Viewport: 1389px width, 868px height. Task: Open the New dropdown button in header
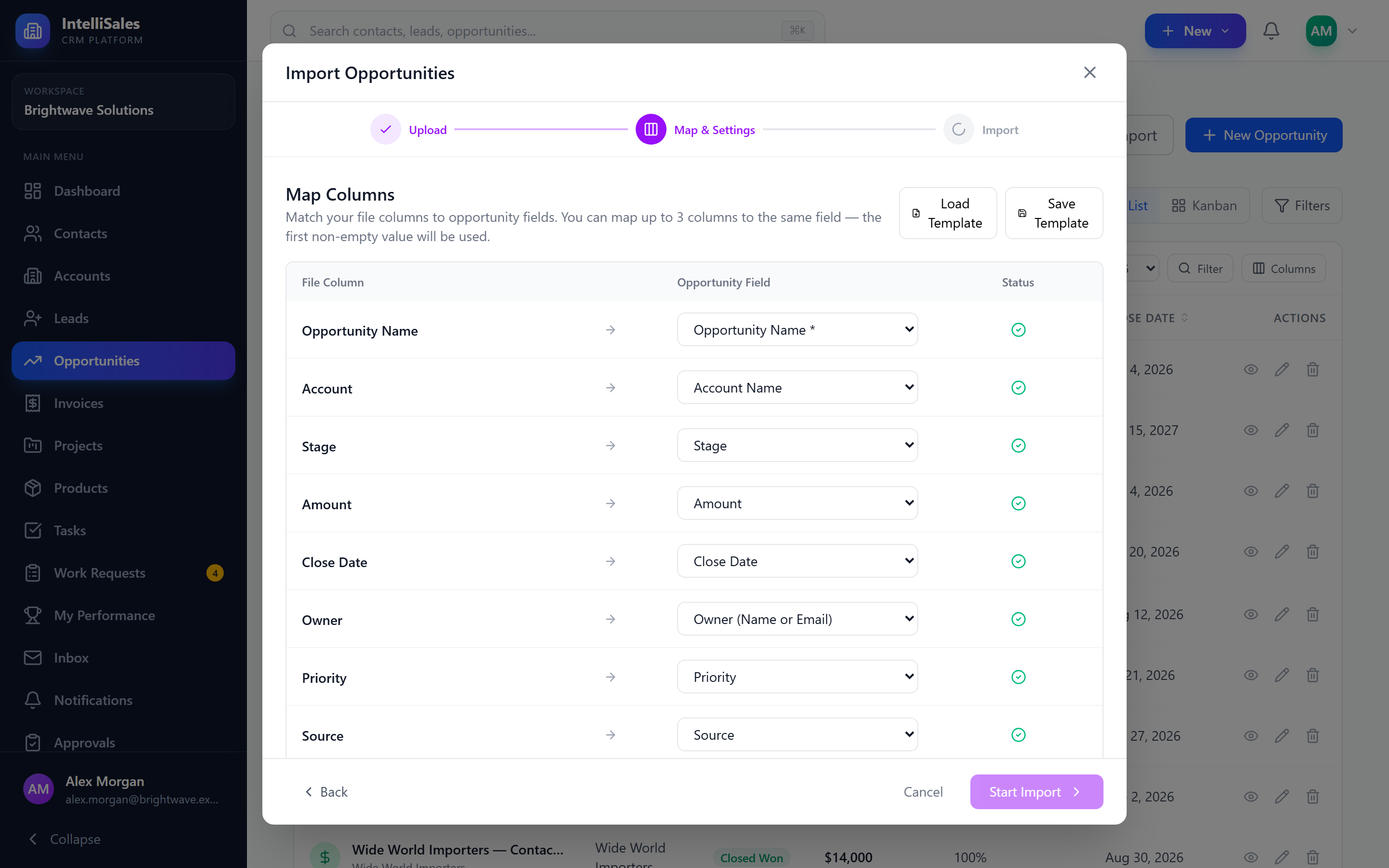click(x=1195, y=31)
